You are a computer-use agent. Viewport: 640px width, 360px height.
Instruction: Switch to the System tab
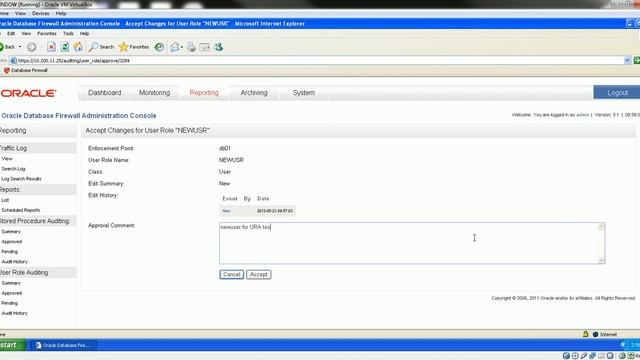click(x=304, y=93)
